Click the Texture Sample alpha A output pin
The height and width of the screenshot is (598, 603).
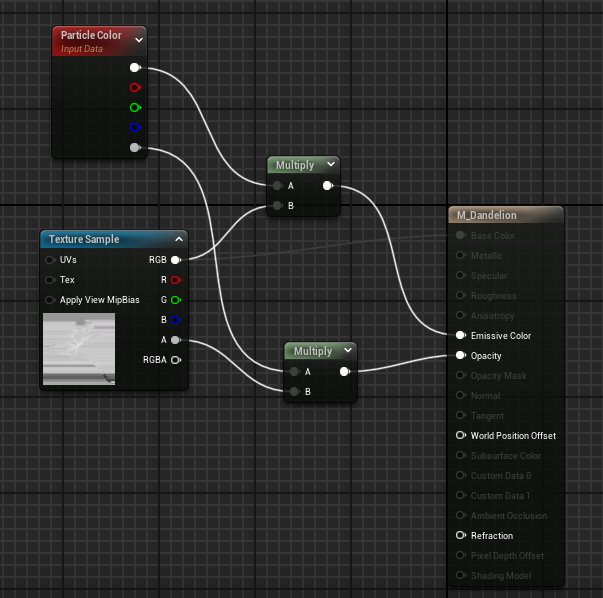coord(175,340)
